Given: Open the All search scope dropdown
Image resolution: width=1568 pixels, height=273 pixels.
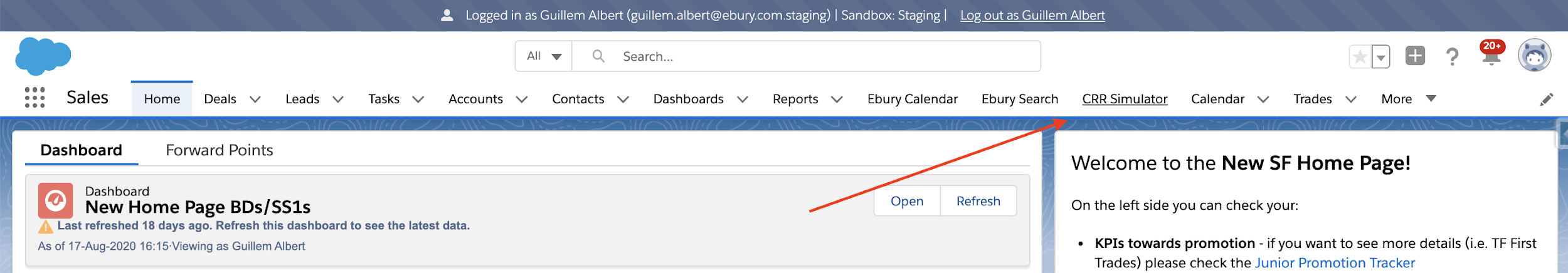Looking at the screenshot, I should [x=543, y=56].
